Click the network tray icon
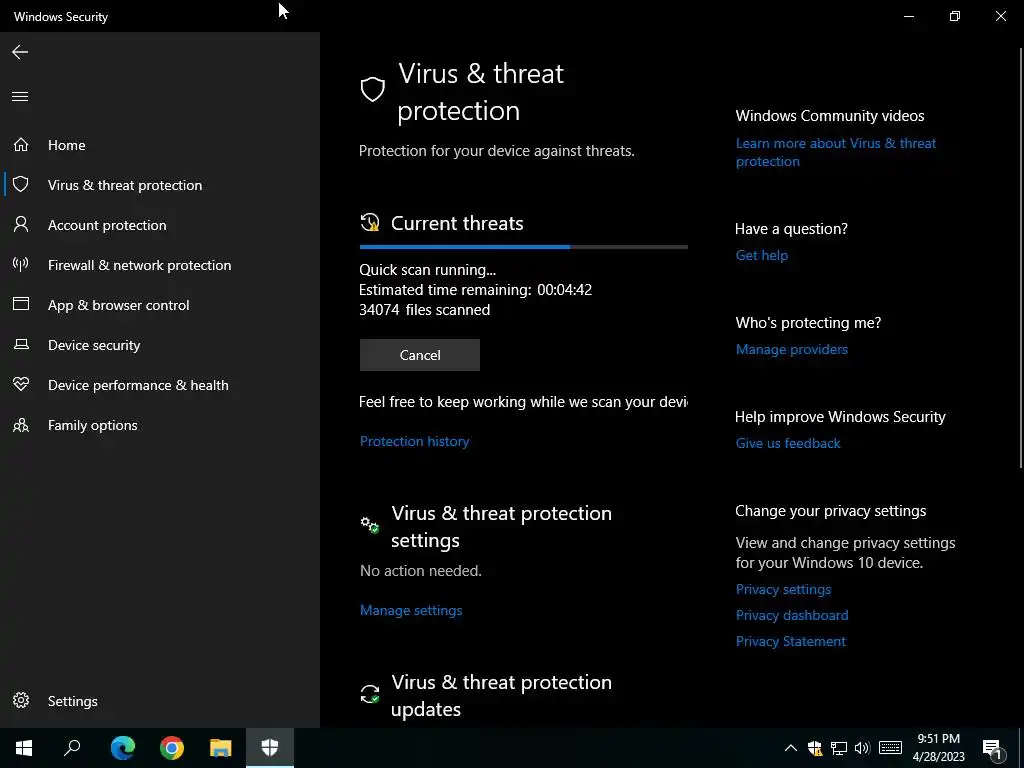 839,748
